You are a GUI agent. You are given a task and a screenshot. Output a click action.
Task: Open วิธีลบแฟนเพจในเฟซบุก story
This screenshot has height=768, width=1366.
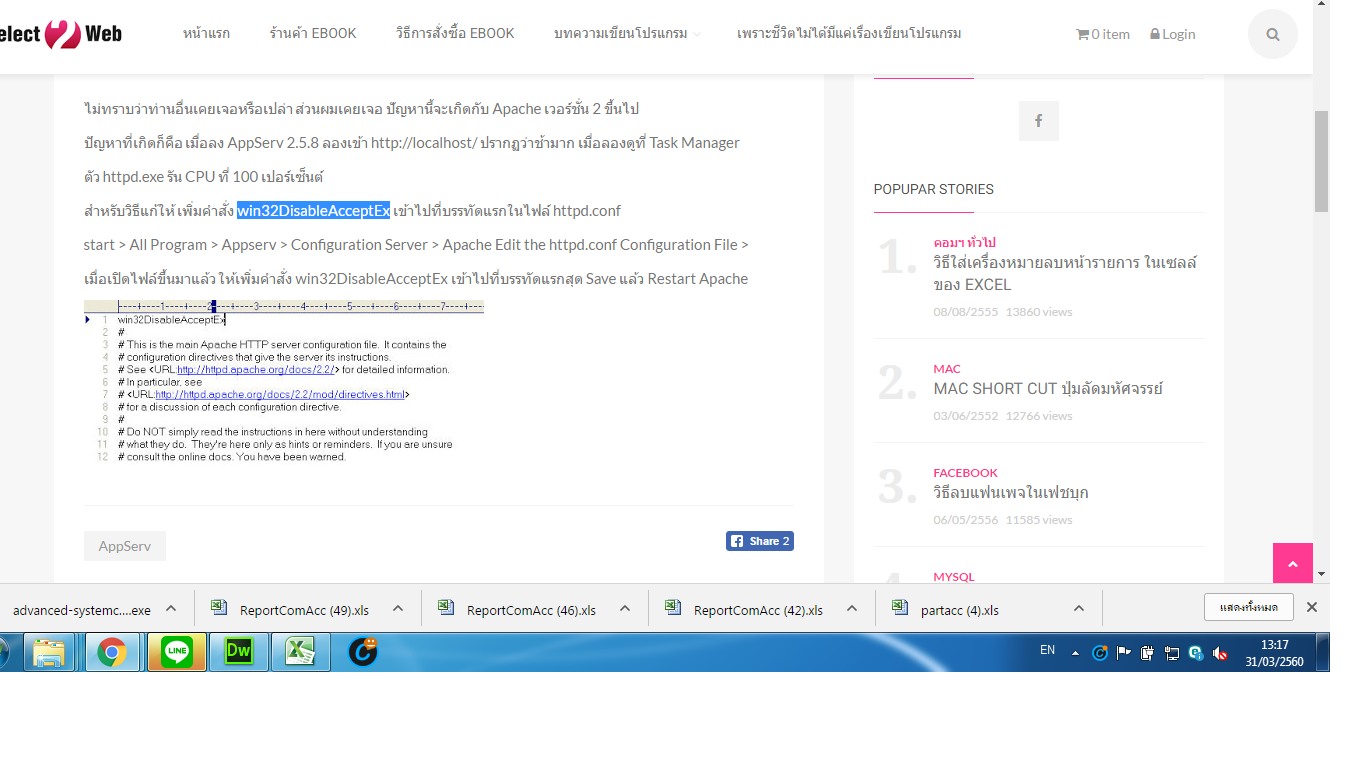1011,492
